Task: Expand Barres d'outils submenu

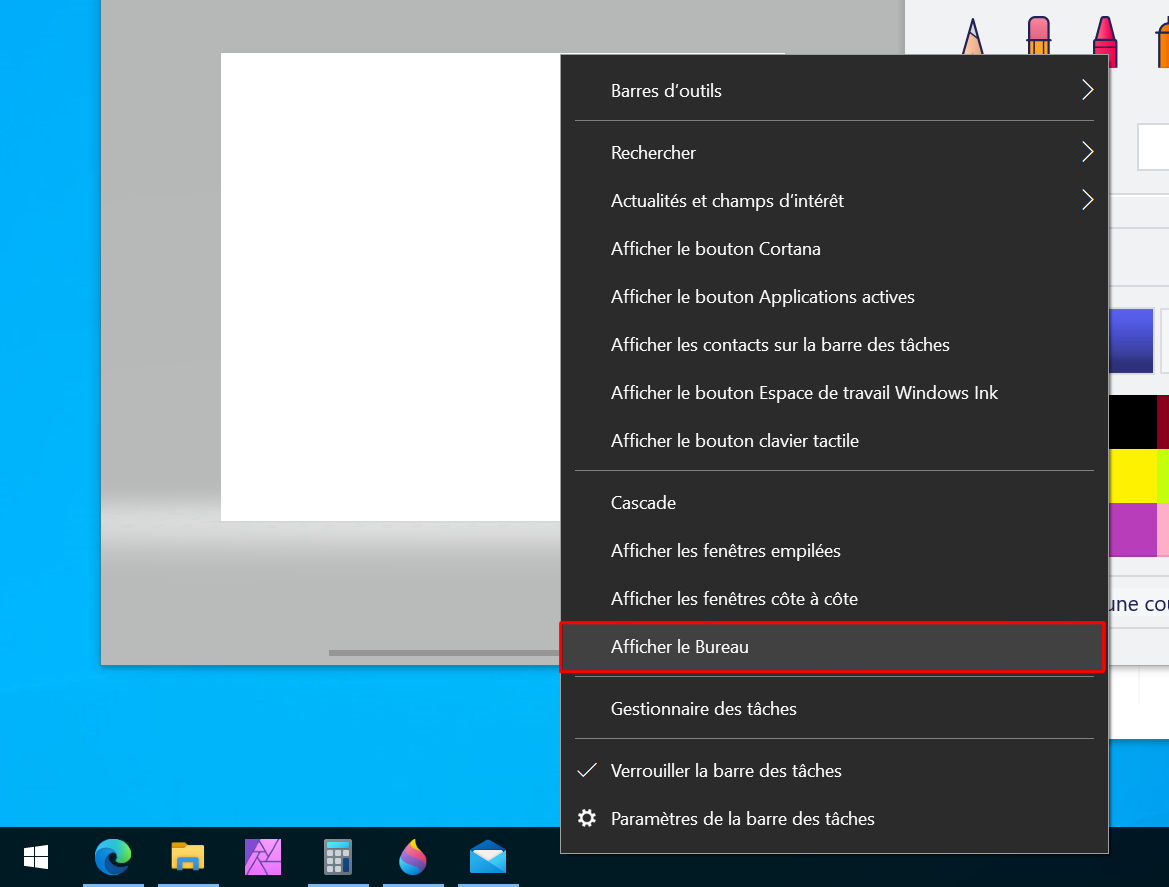Action: (x=834, y=91)
